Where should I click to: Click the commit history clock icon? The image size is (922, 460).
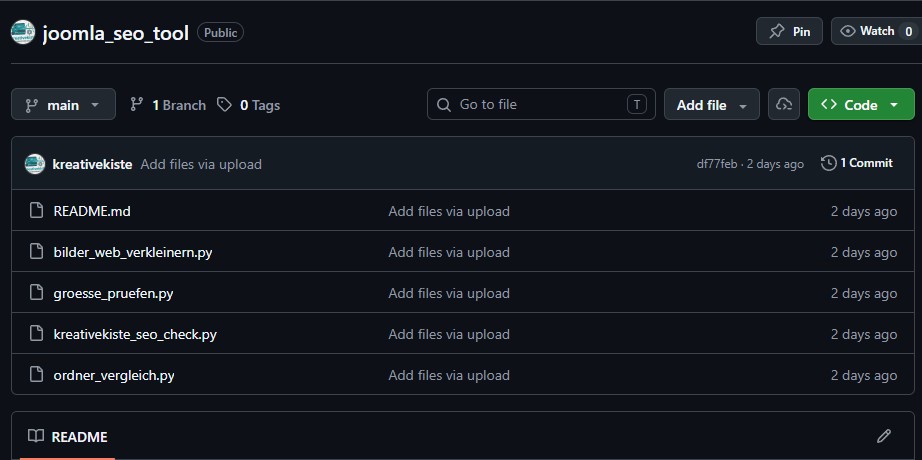[x=828, y=163]
